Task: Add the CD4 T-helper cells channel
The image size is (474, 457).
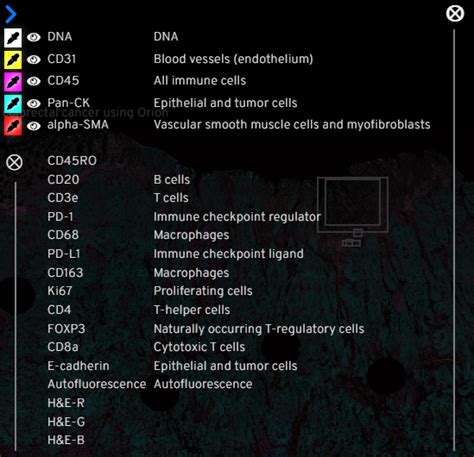Action: (59, 310)
